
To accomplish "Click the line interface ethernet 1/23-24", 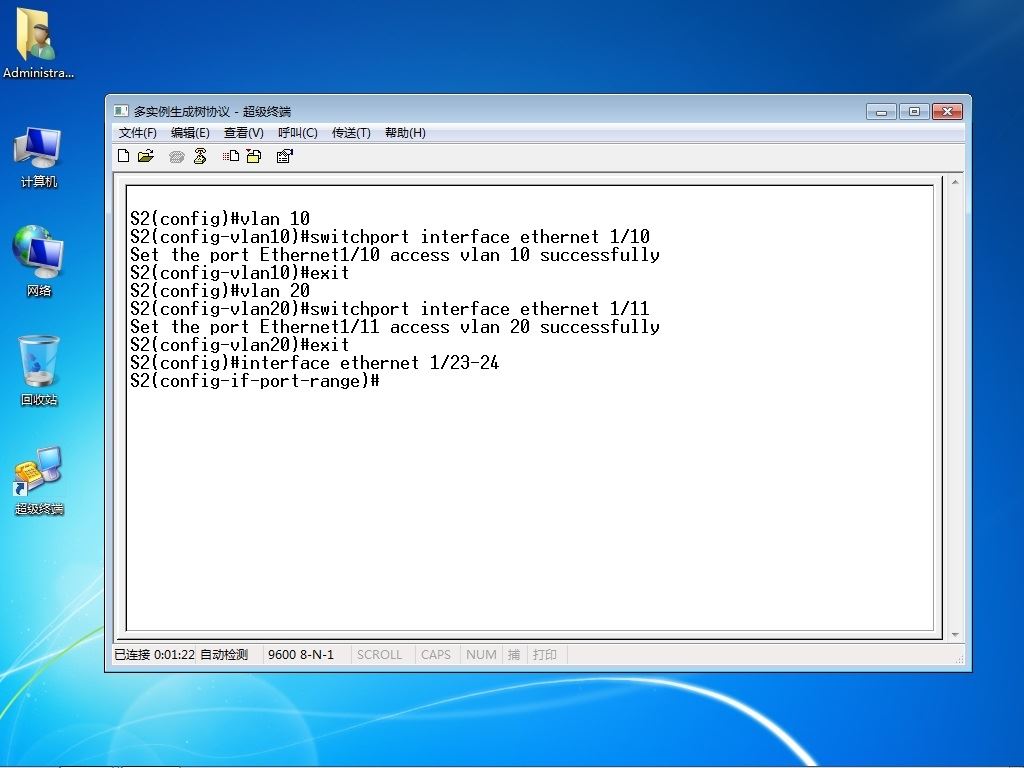I will [x=370, y=362].
